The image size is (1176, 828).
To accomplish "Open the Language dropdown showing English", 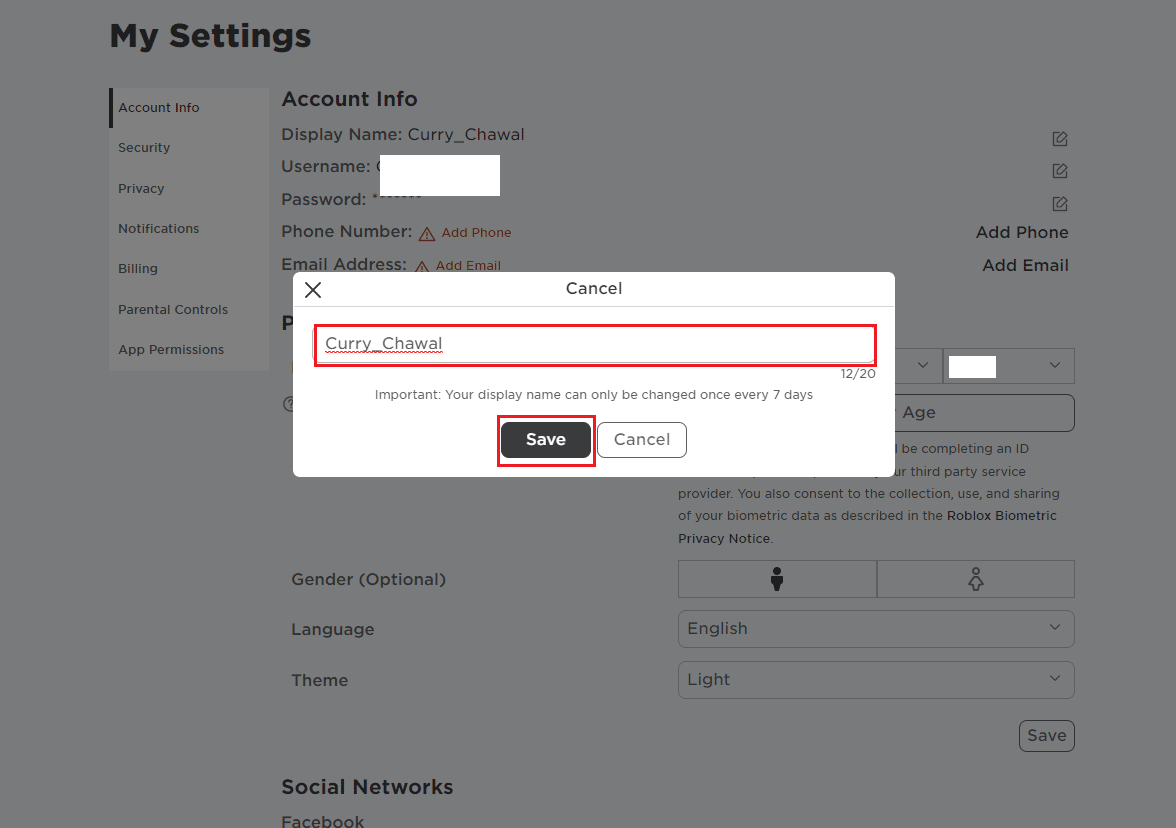I will pos(876,628).
